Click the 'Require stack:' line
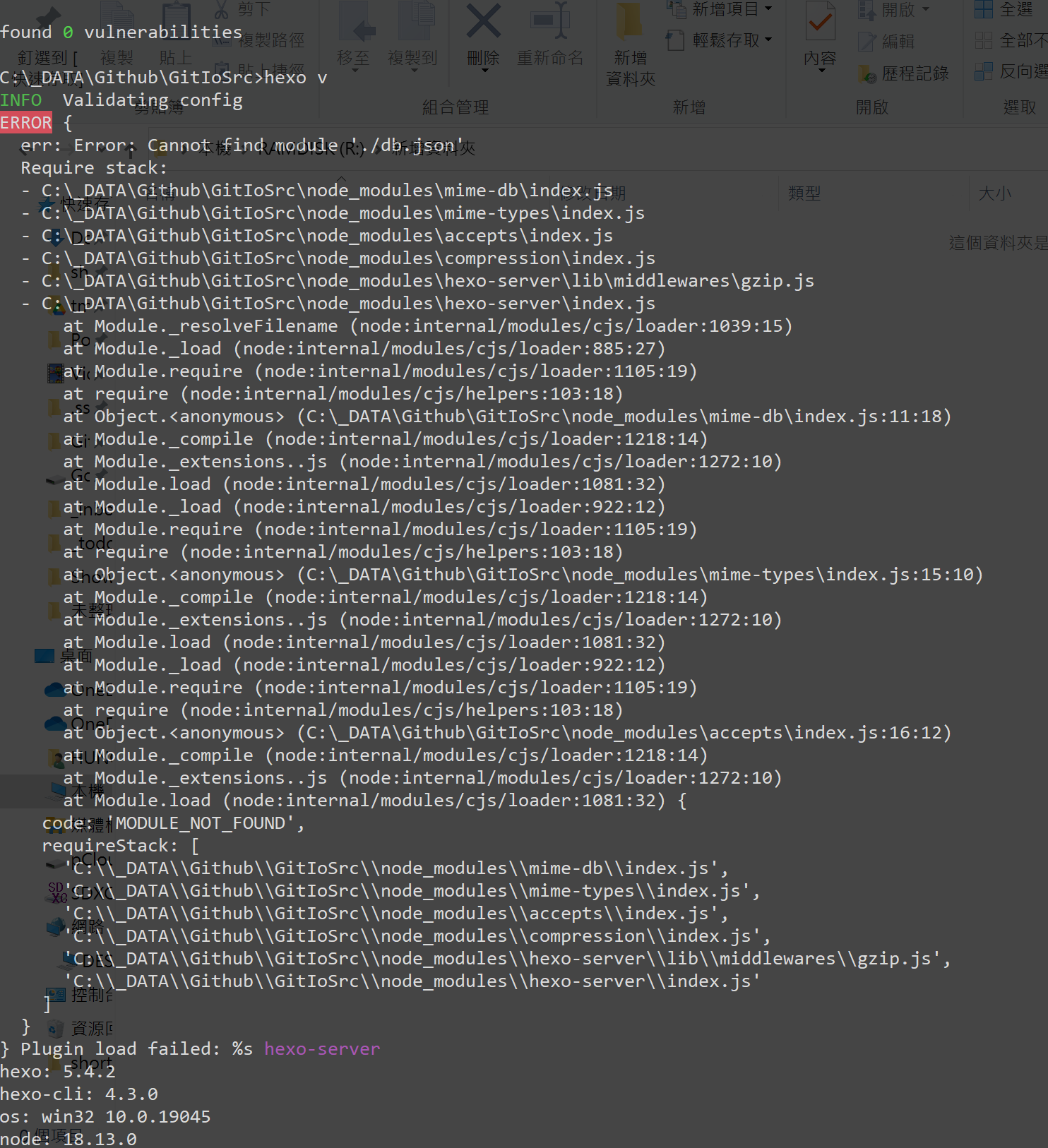 (94, 168)
